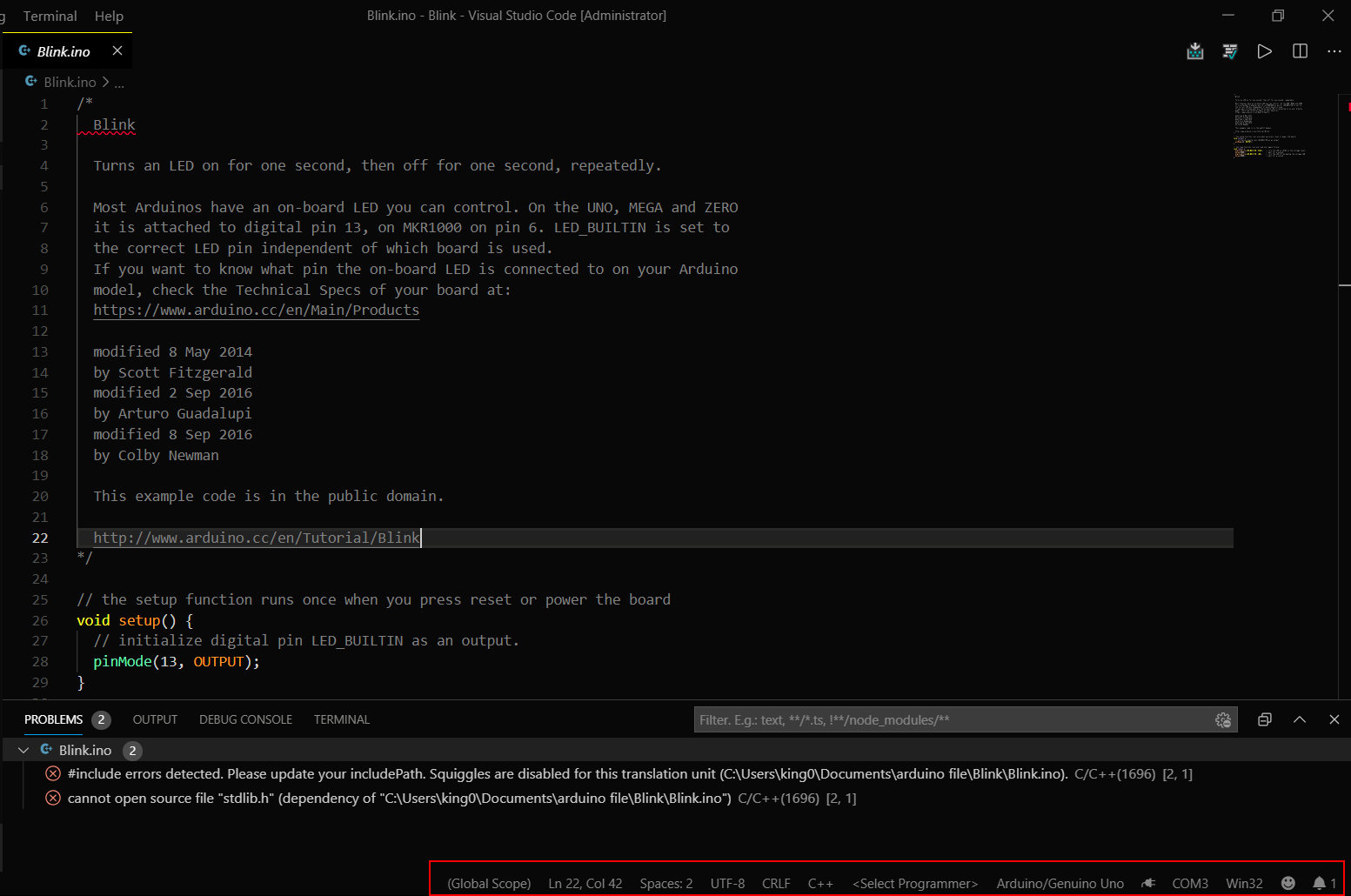
Task: Change board via Arduino/Genuino Uno
Action: point(1060,883)
